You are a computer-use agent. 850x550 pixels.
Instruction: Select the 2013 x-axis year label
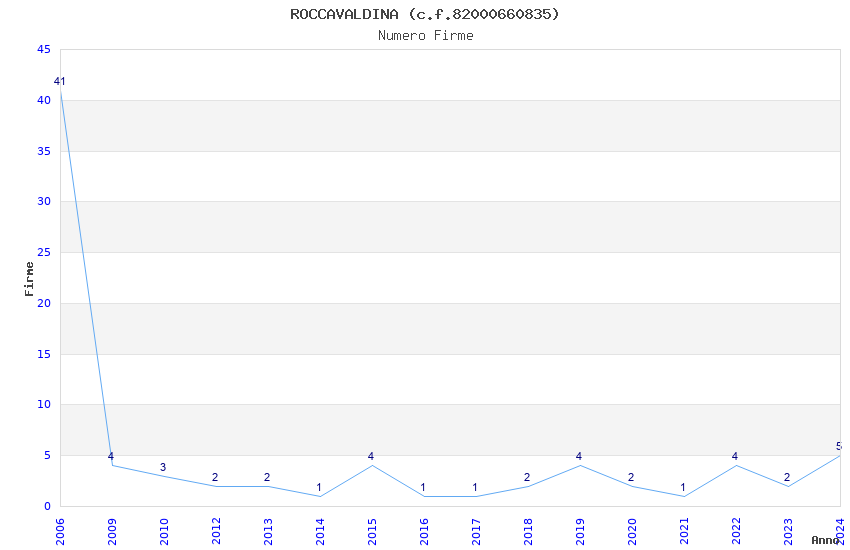[x=268, y=531]
